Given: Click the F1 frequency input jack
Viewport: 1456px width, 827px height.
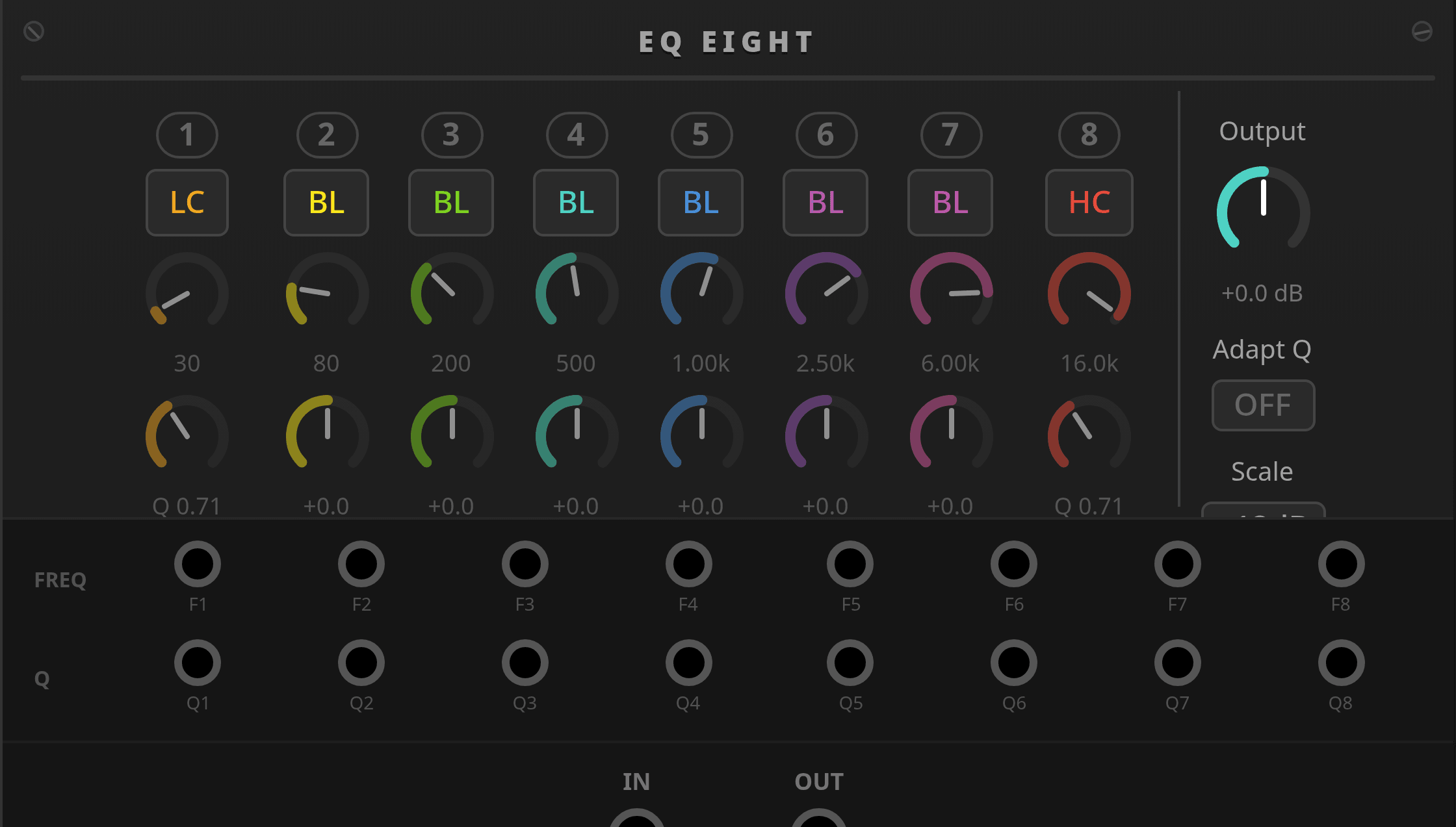Looking at the screenshot, I should [x=198, y=564].
